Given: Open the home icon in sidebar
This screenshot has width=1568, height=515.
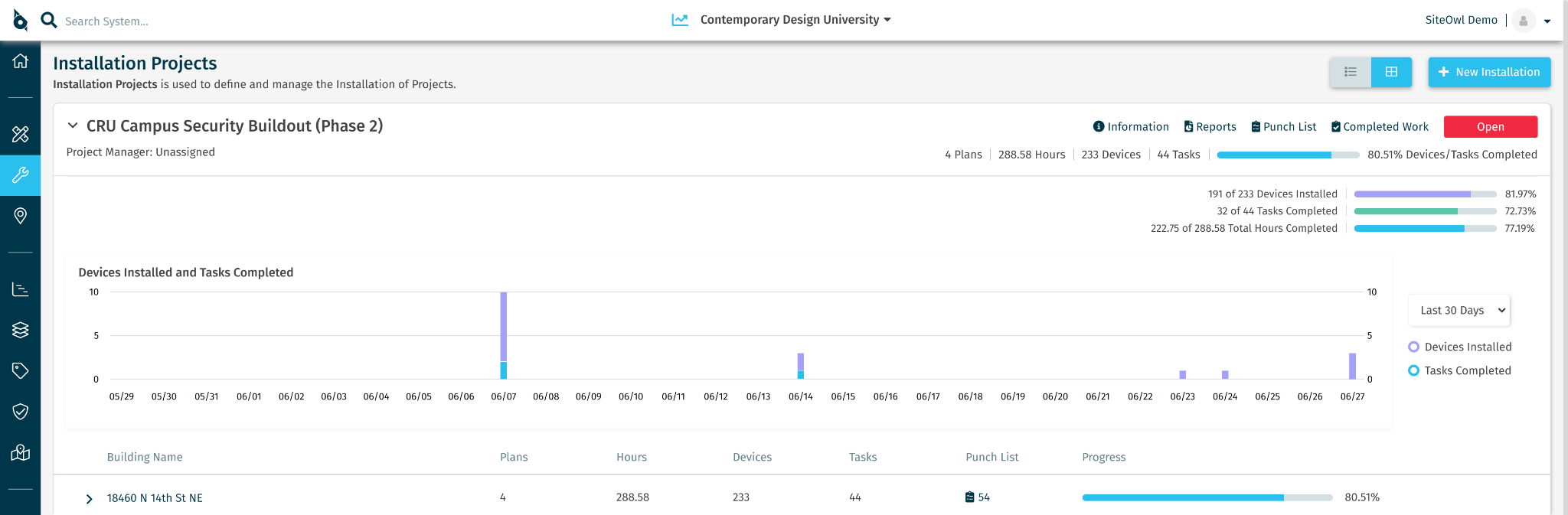Looking at the screenshot, I should [x=20, y=60].
